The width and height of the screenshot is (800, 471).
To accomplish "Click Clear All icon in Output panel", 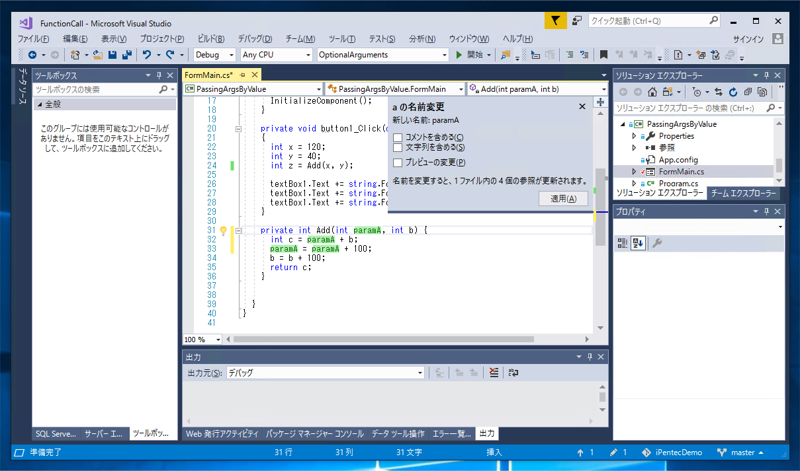I will 494,373.
